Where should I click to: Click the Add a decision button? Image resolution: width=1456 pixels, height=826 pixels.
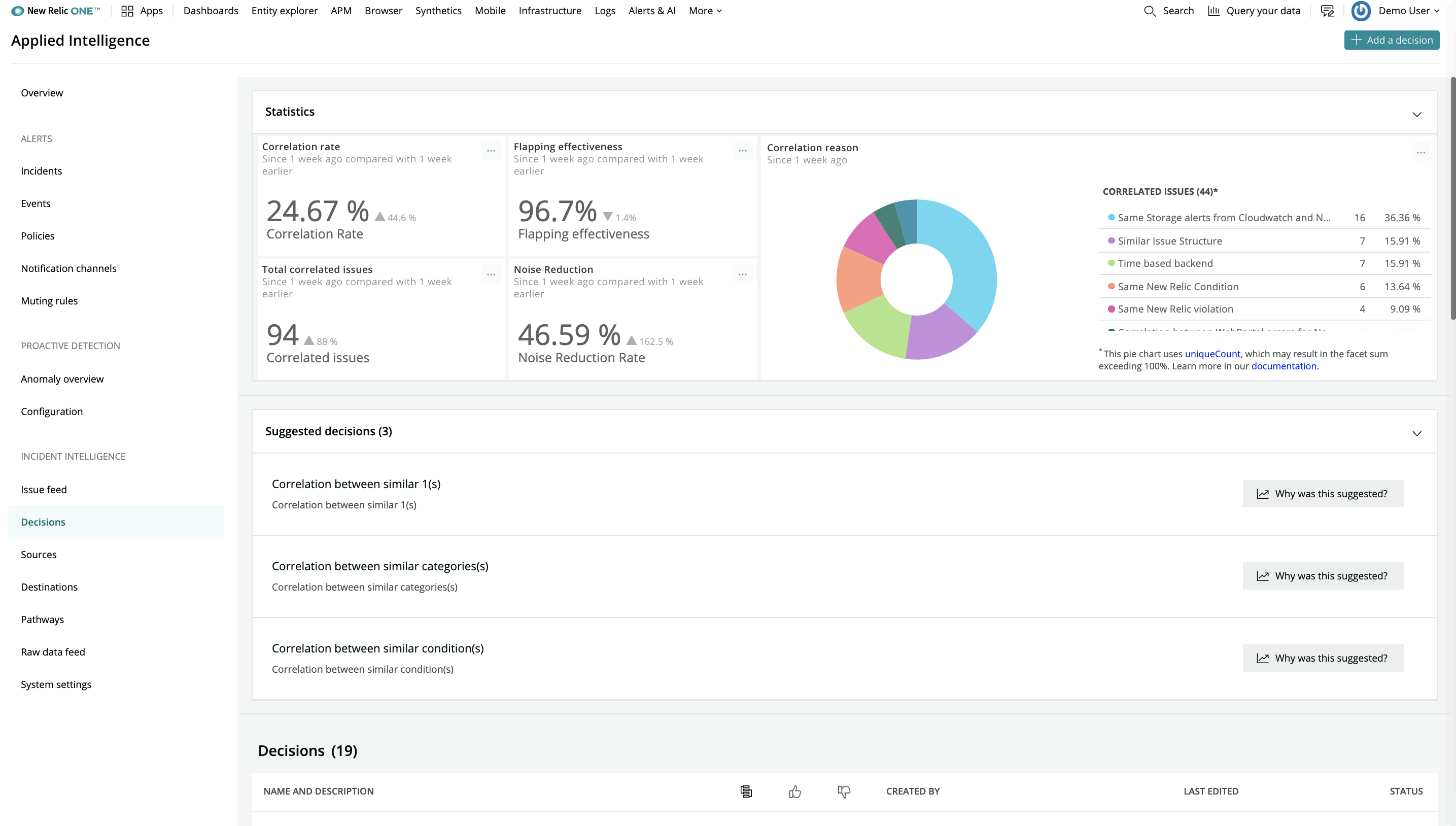1392,40
